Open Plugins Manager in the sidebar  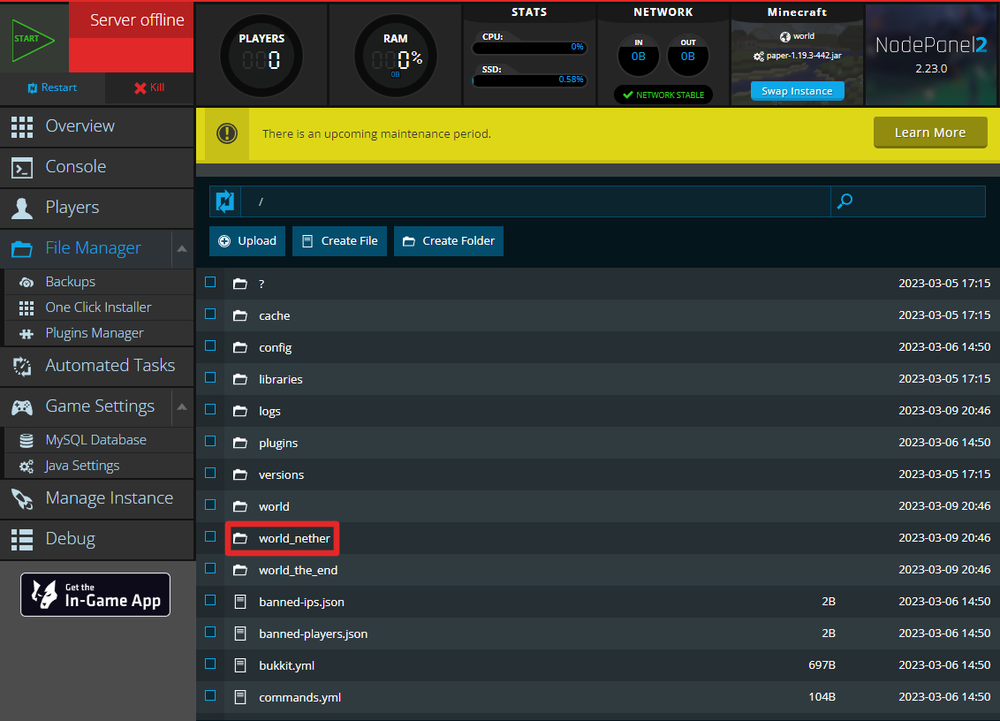tap(94, 333)
